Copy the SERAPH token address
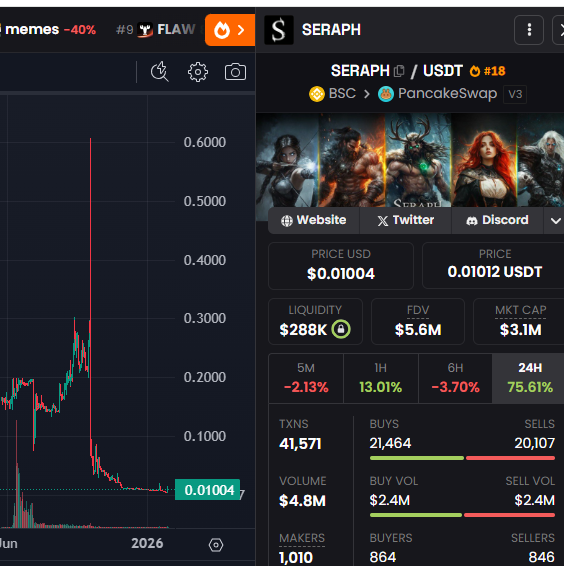Image resolution: width=564 pixels, height=566 pixels. coord(399,71)
